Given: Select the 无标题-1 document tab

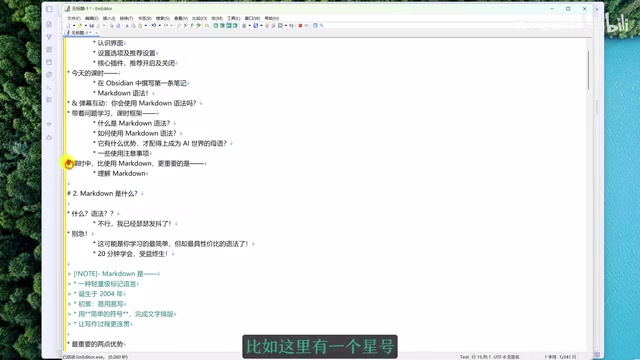Looking at the screenshot, I should (80, 32).
